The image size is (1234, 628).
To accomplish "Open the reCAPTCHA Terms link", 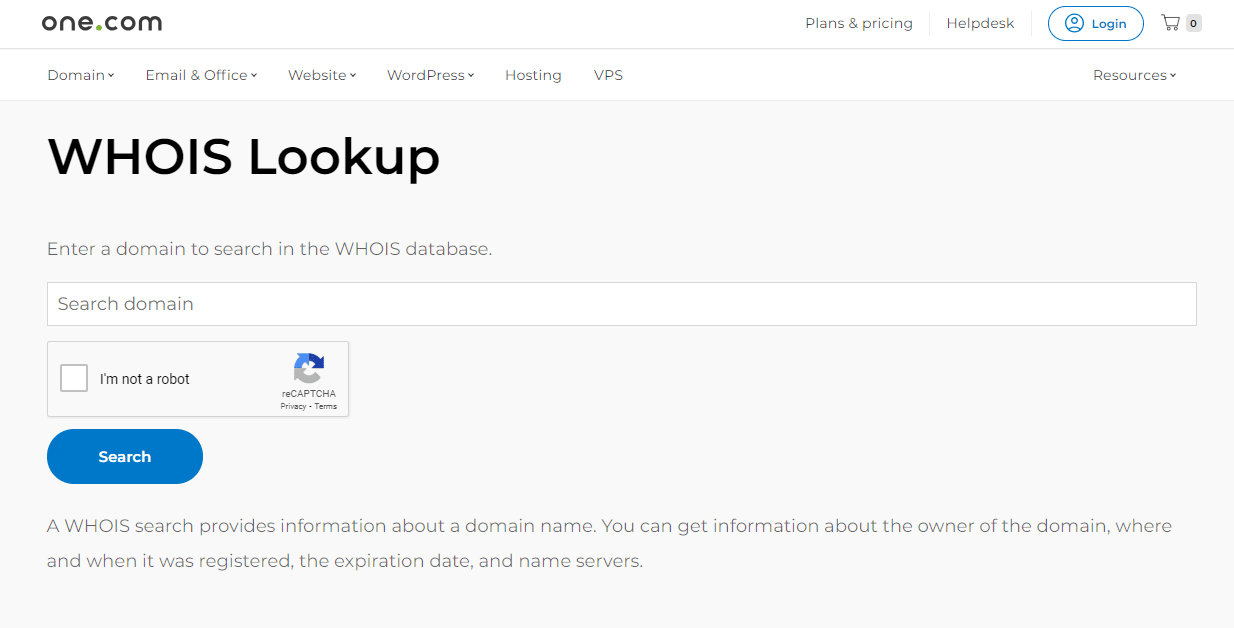I will [x=324, y=406].
